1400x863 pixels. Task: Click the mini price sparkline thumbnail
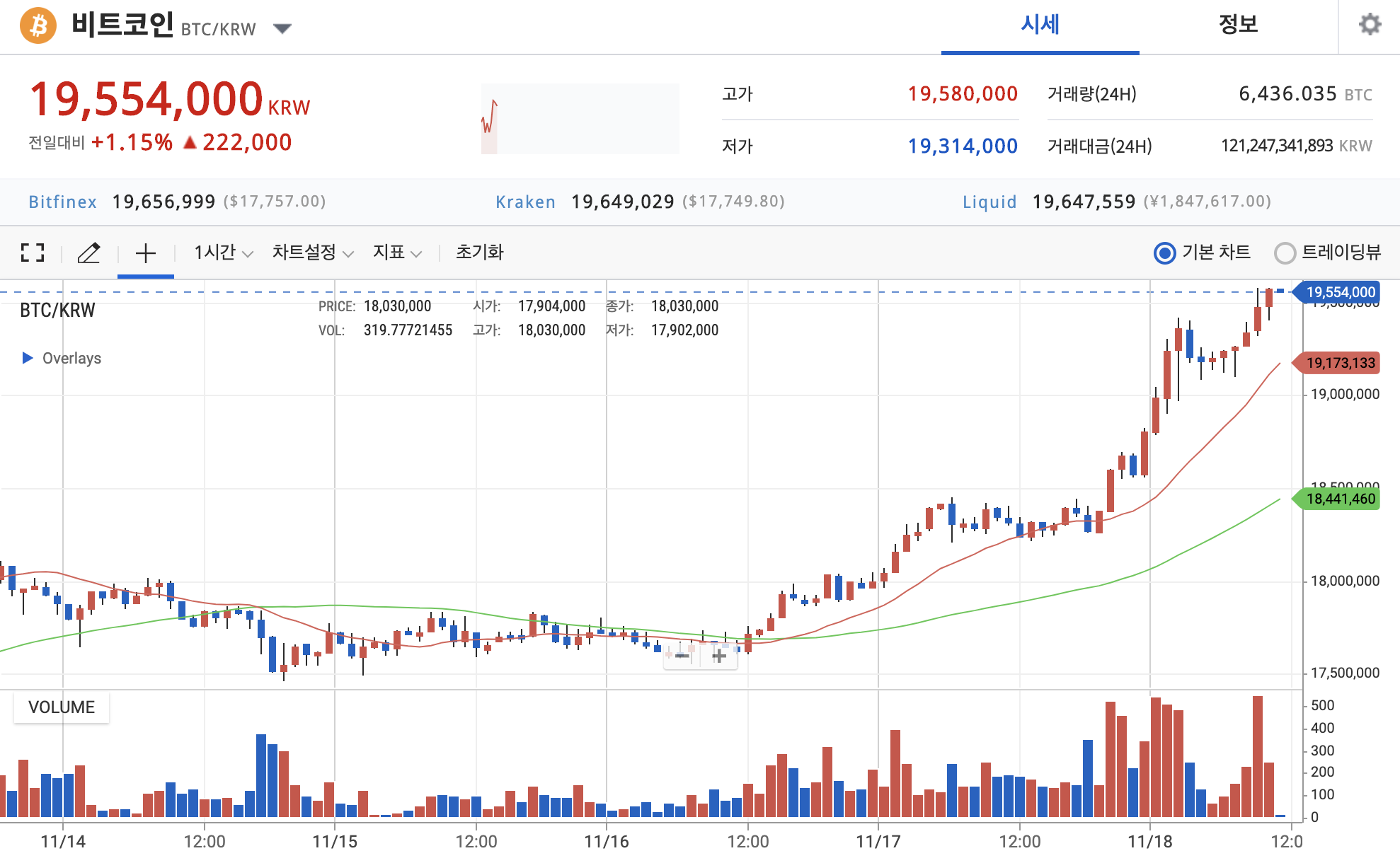click(x=580, y=119)
